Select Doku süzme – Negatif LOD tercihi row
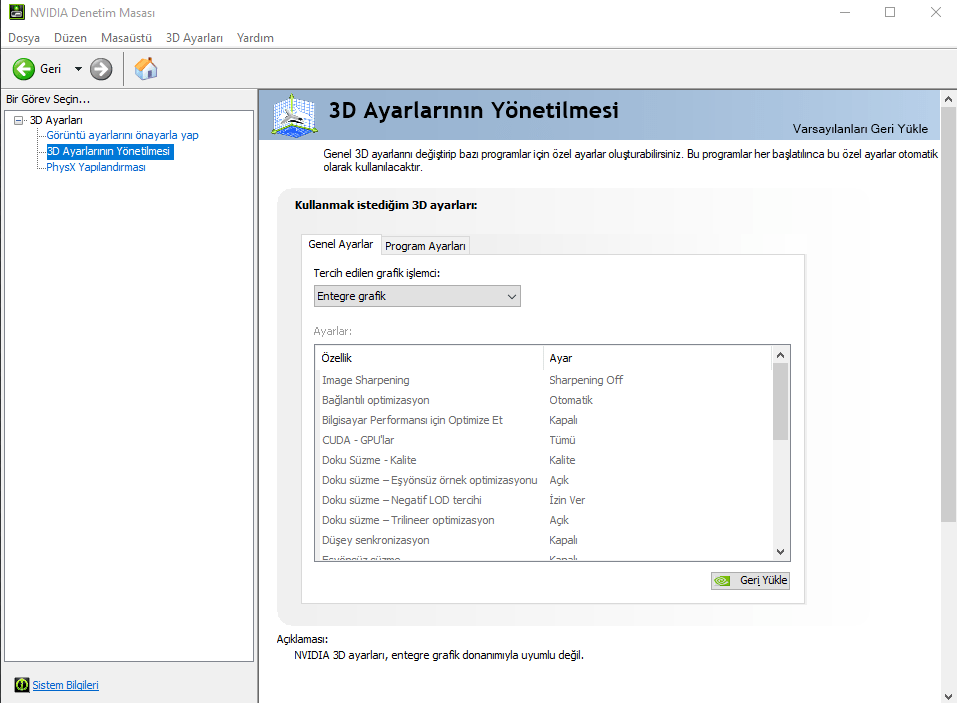This screenshot has height=703, width=957. (544, 500)
